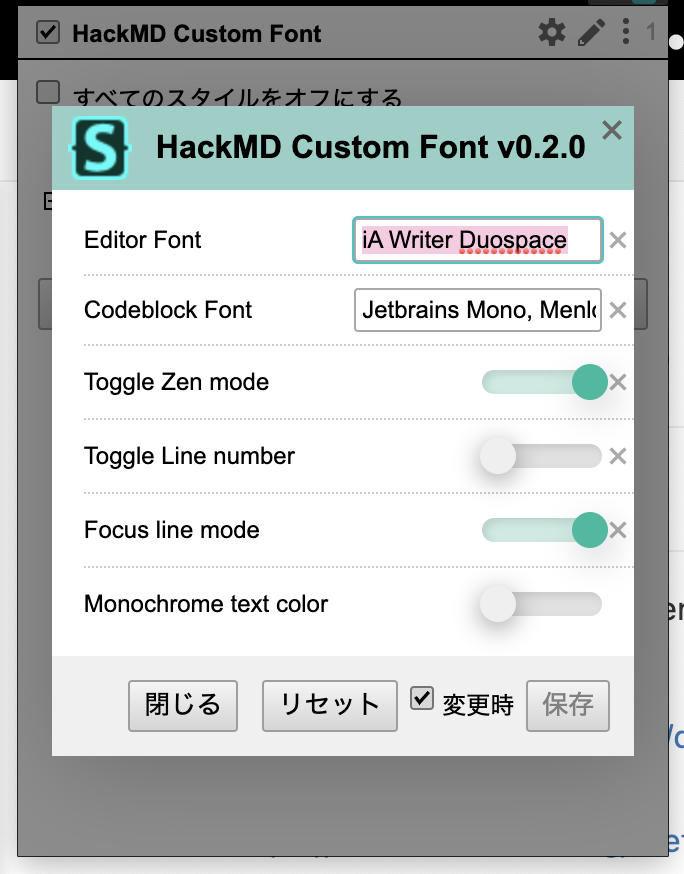This screenshot has height=874, width=684.
Task: Disable the Toggle Zen mode switch
Action: pyautogui.click(x=544, y=382)
